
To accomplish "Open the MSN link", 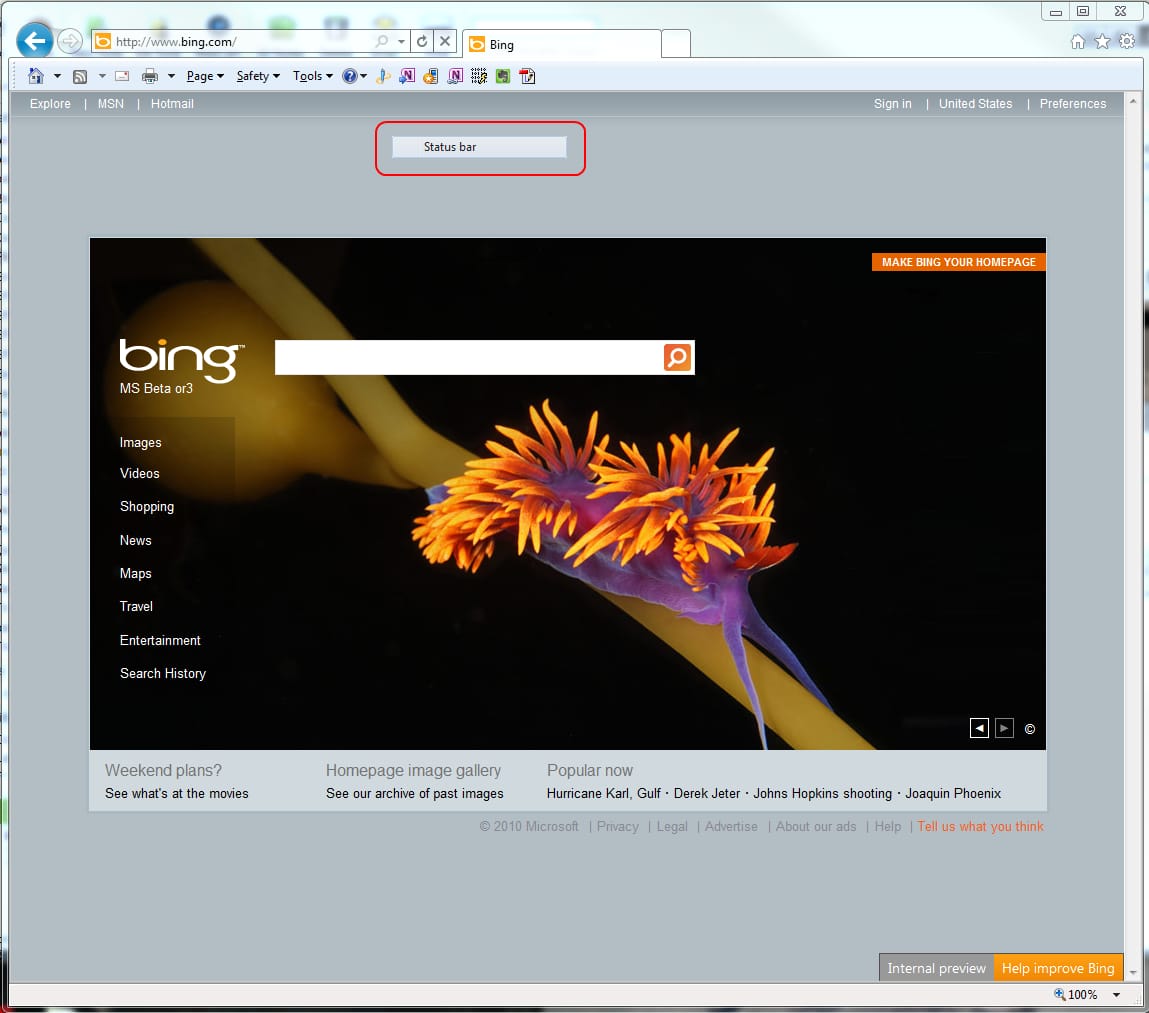I will [x=111, y=103].
